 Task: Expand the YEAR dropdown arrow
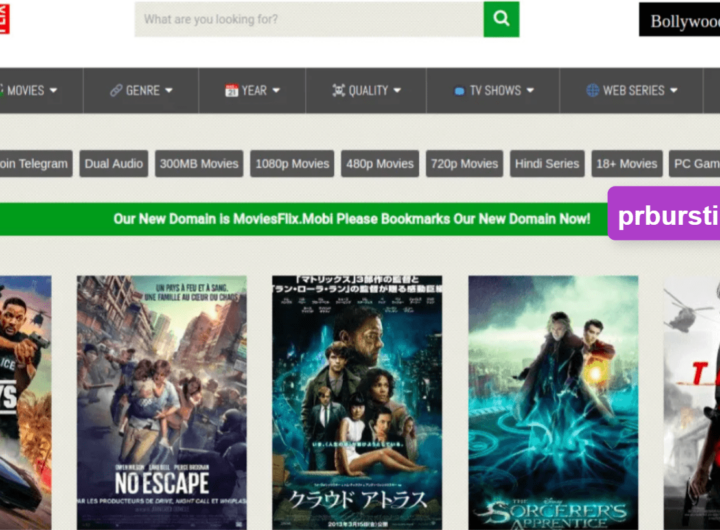276,90
